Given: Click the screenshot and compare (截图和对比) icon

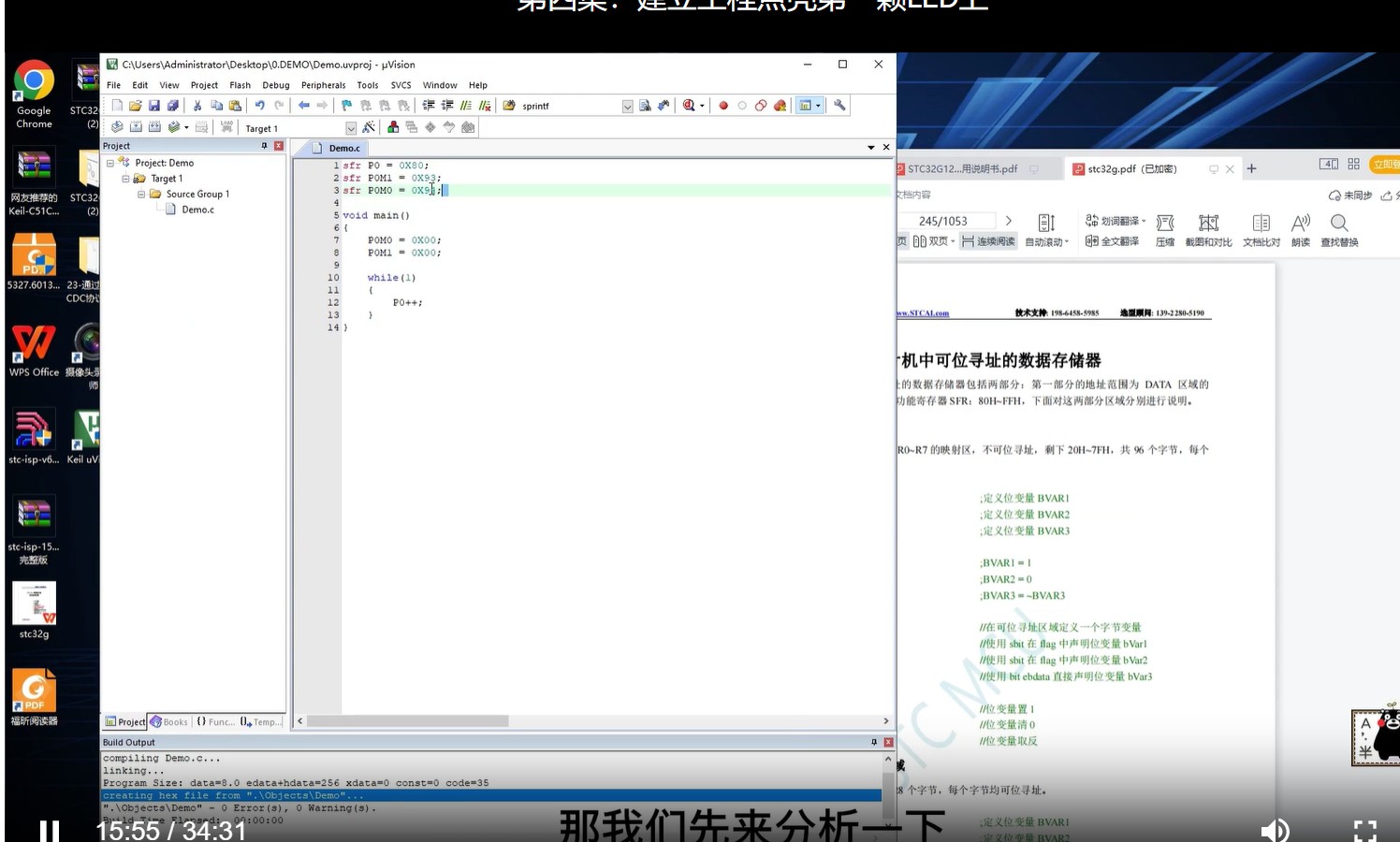Looking at the screenshot, I should pos(1208,229).
